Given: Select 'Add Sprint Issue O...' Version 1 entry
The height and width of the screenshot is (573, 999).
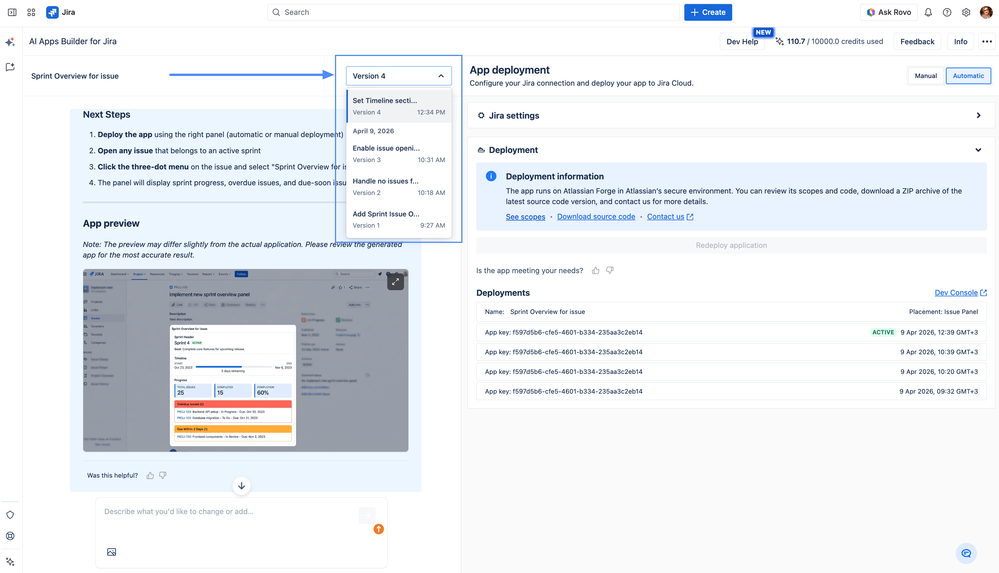Looking at the screenshot, I should coord(399,219).
